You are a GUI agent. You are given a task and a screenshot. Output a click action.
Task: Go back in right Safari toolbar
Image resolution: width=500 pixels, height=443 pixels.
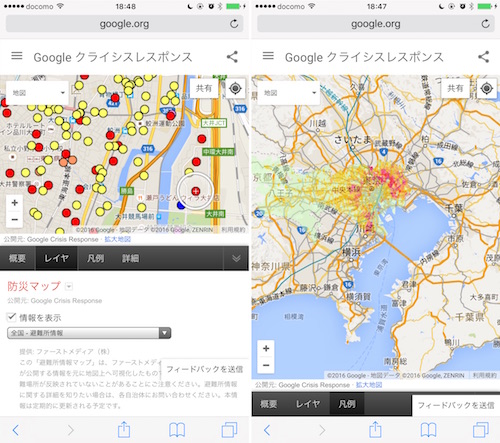[267, 430]
